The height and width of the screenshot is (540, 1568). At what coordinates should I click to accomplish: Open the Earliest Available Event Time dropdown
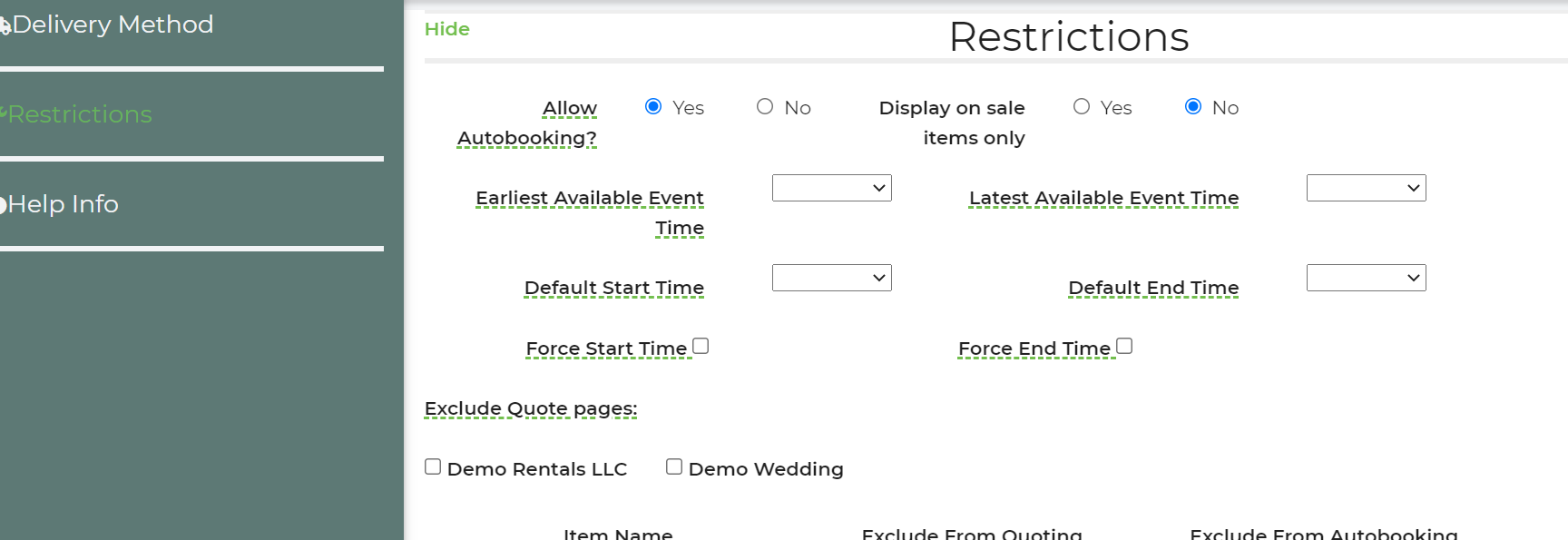832,188
